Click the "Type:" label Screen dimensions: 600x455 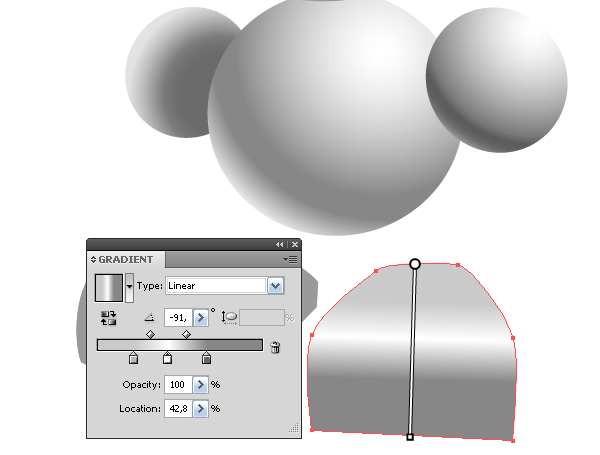(150, 286)
